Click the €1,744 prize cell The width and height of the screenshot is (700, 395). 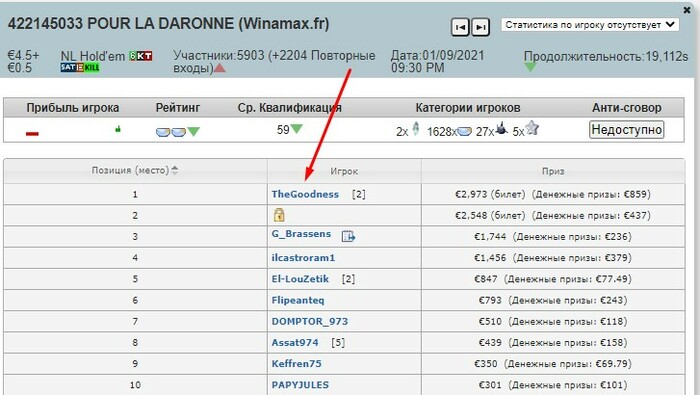(553, 237)
